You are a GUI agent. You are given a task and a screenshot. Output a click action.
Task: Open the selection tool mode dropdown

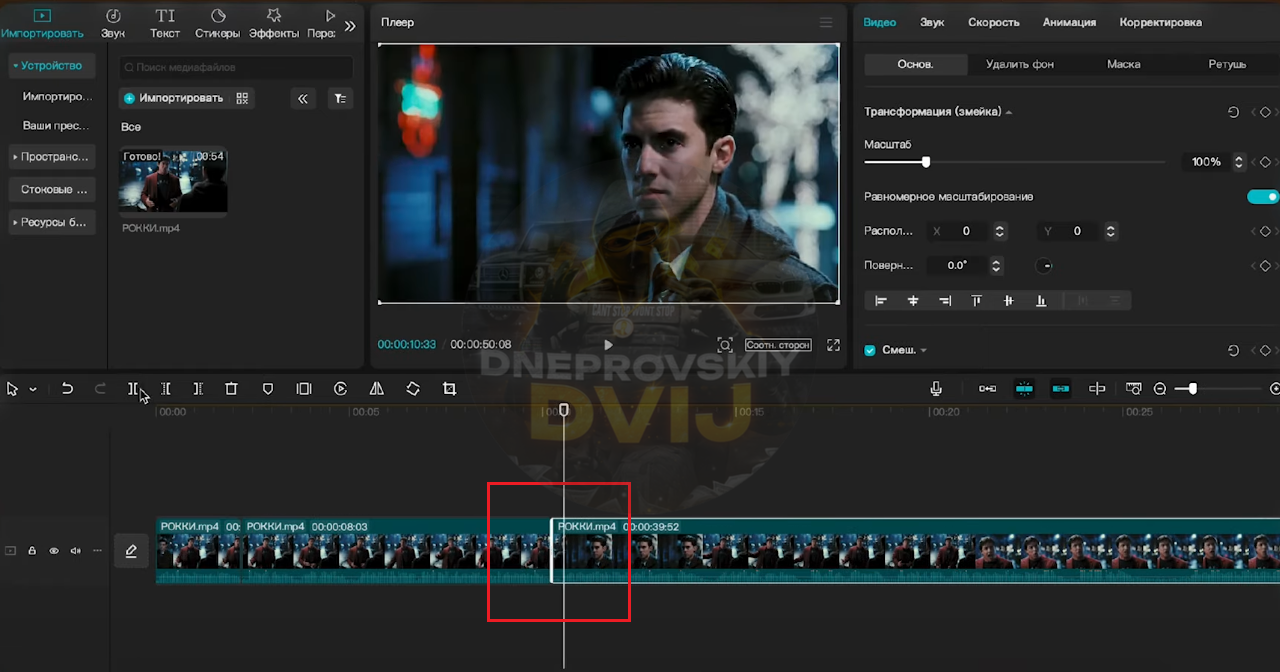(x=33, y=390)
